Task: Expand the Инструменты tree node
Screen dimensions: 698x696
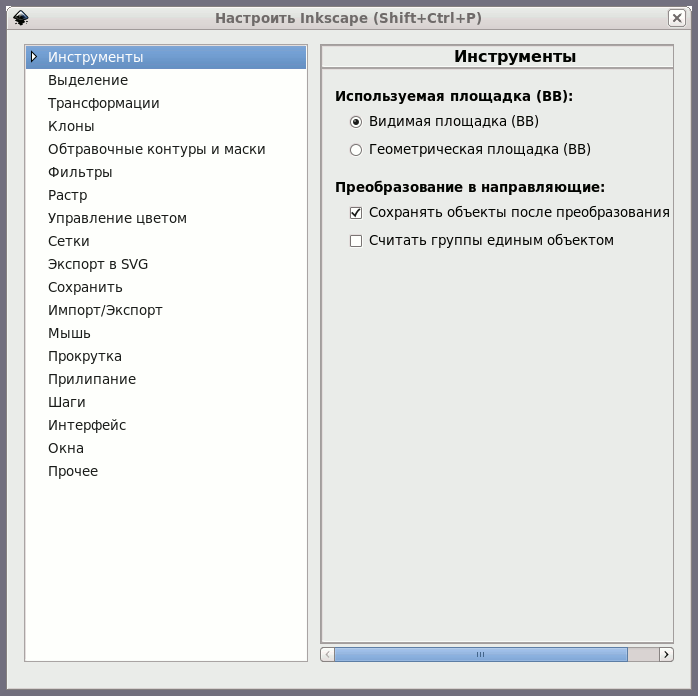Action: tap(34, 57)
